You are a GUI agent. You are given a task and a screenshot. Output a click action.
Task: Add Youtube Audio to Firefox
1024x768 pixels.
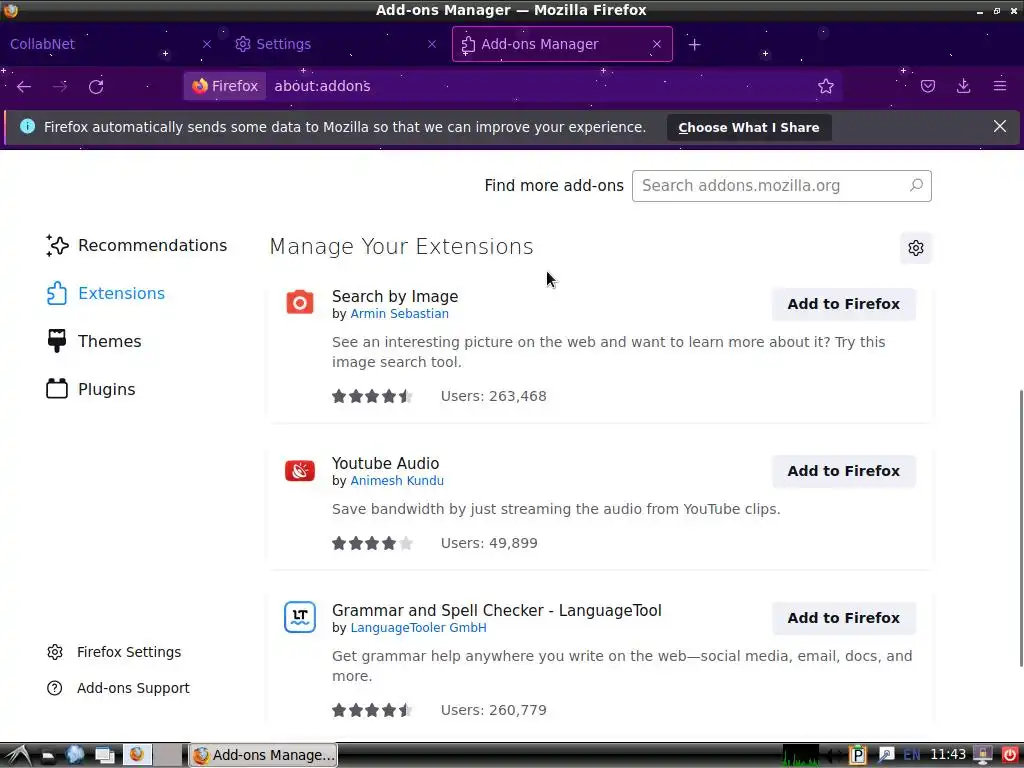pyautogui.click(x=843, y=471)
